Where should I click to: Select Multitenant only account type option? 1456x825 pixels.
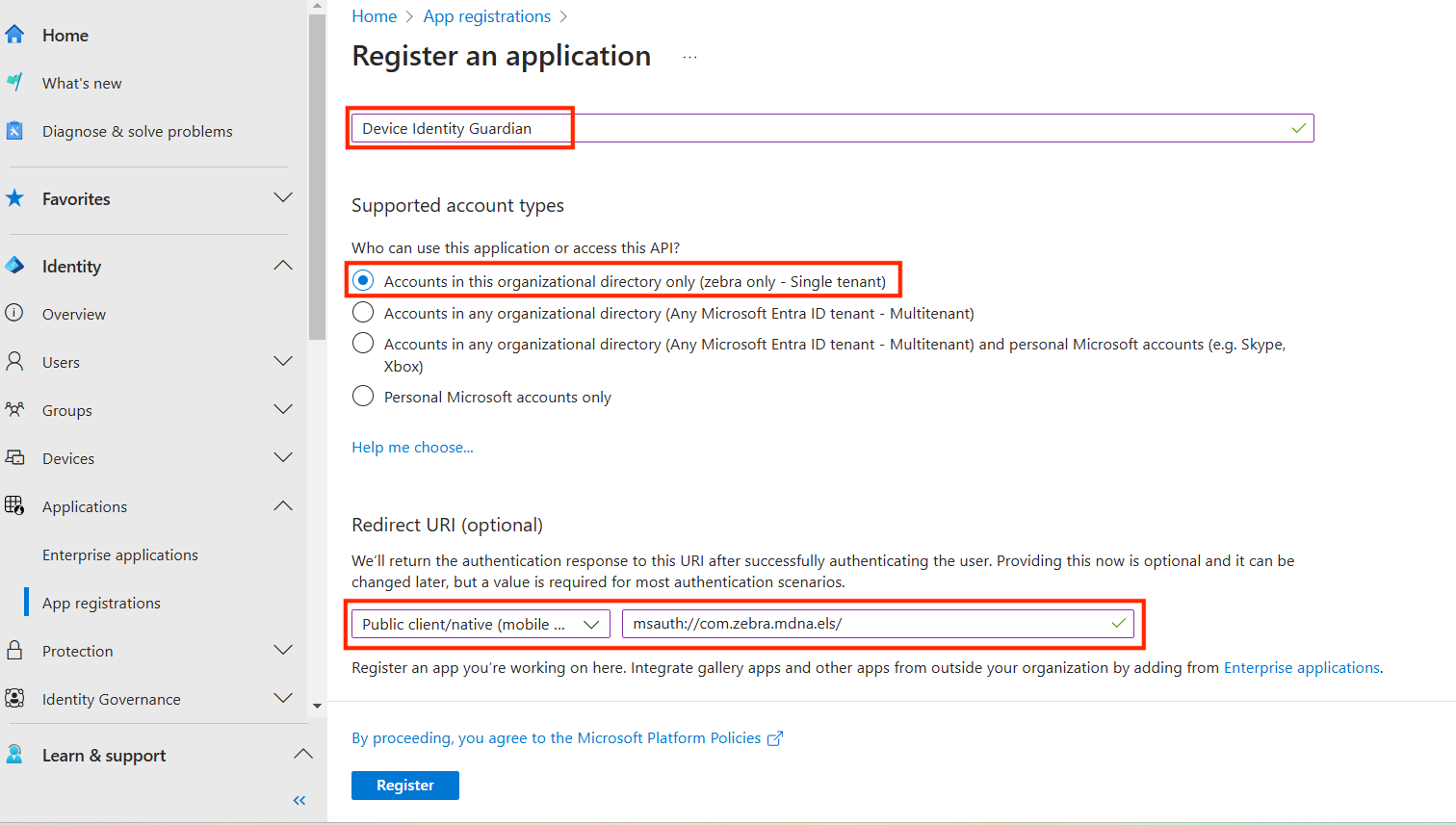coord(363,313)
